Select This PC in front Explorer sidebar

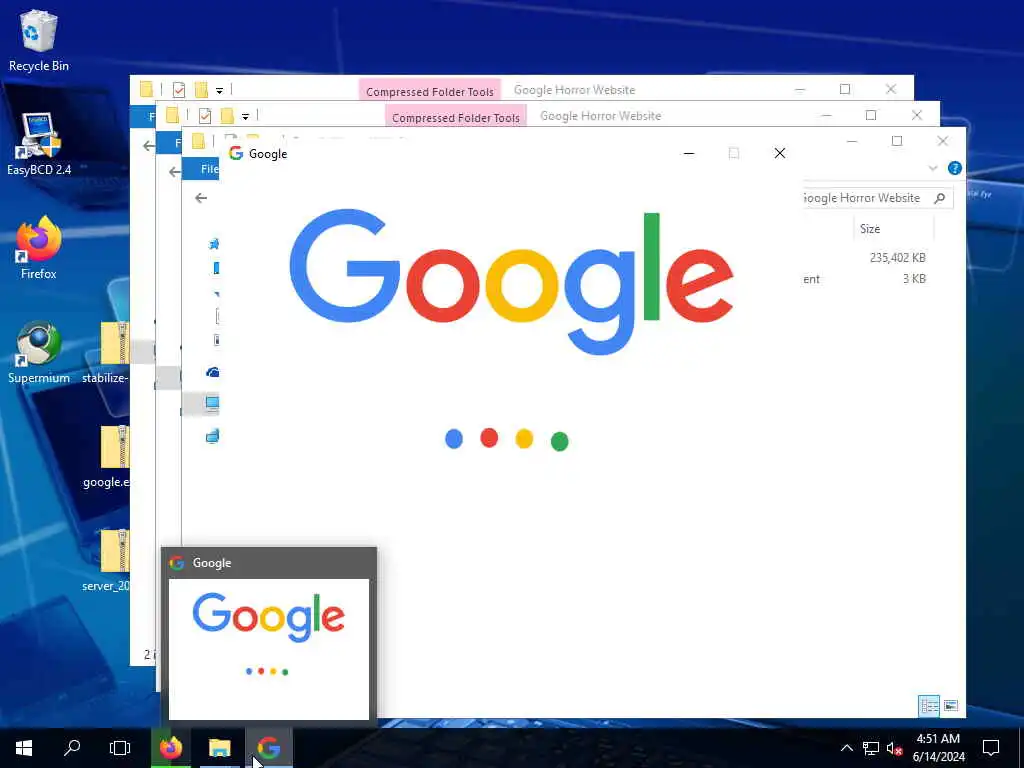click(212, 403)
